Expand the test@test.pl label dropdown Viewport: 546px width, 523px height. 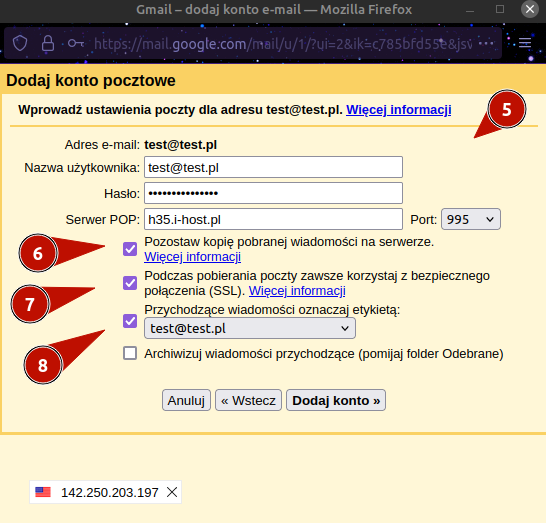tap(250, 328)
